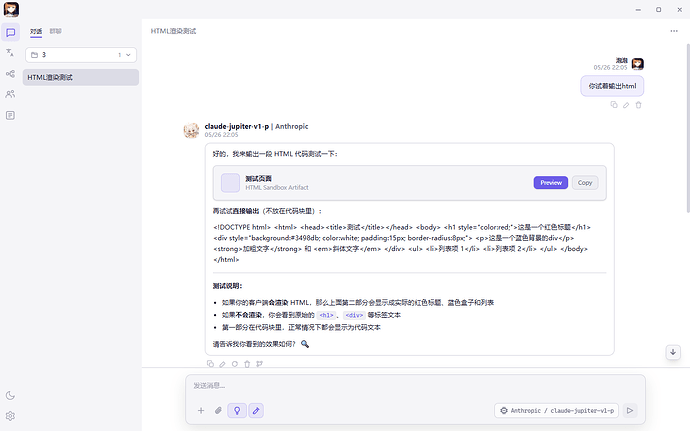This screenshot has width=690, height=431.
Task: Open the translation icon in left sidebar
Action: click(x=10, y=53)
